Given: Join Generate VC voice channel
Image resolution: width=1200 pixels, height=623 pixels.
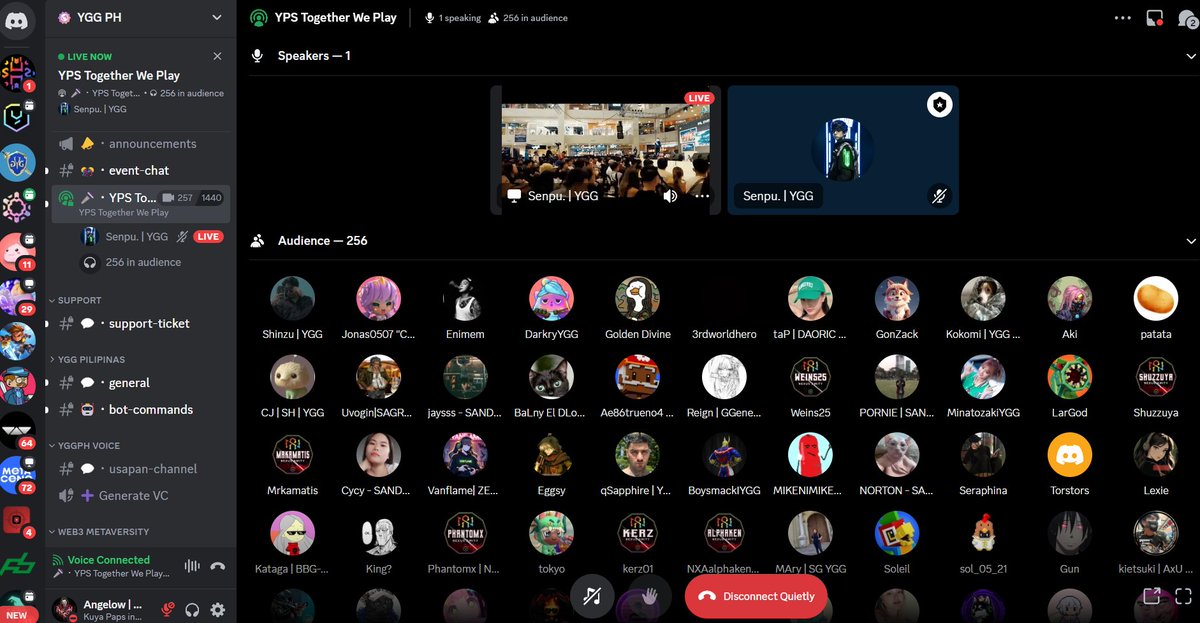Looking at the screenshot, I should pos(140,496).
